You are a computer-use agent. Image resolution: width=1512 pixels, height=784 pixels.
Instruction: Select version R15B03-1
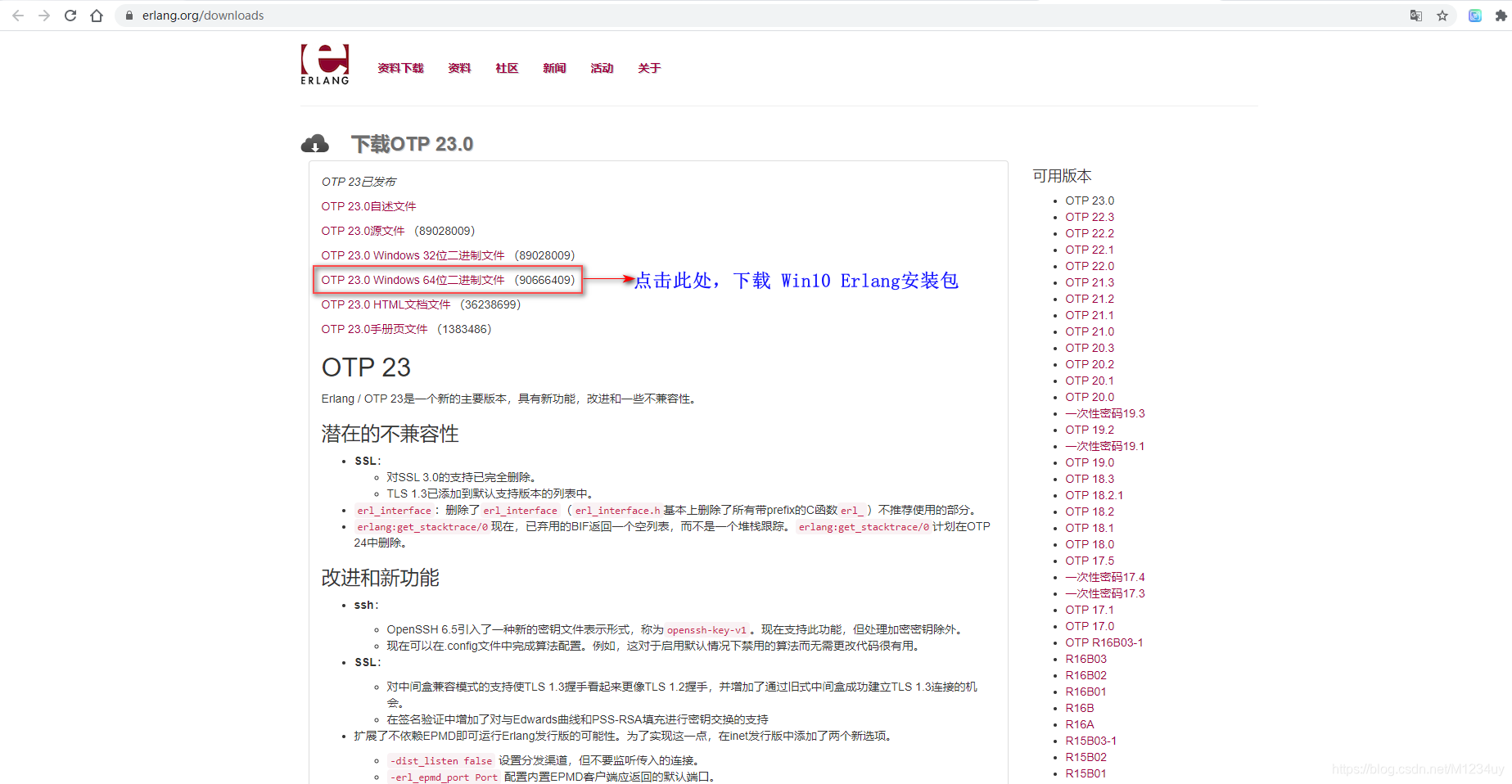click(1091, 741)
